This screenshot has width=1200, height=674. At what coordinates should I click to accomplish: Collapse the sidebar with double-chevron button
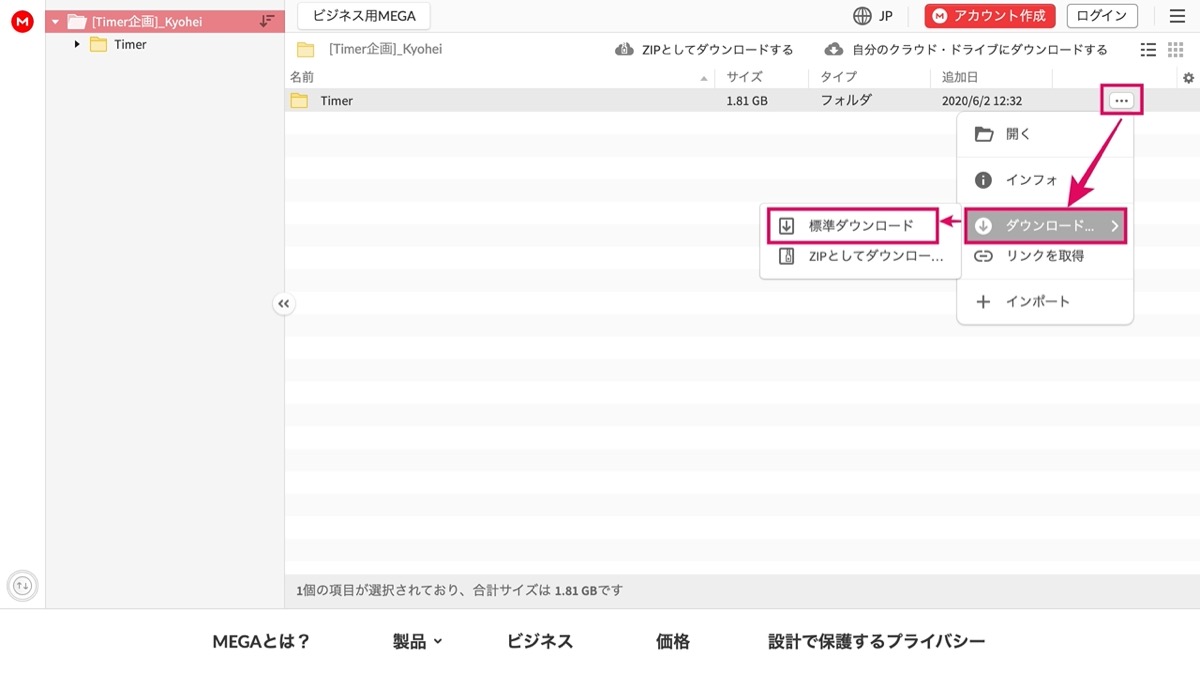click(284, 304)
